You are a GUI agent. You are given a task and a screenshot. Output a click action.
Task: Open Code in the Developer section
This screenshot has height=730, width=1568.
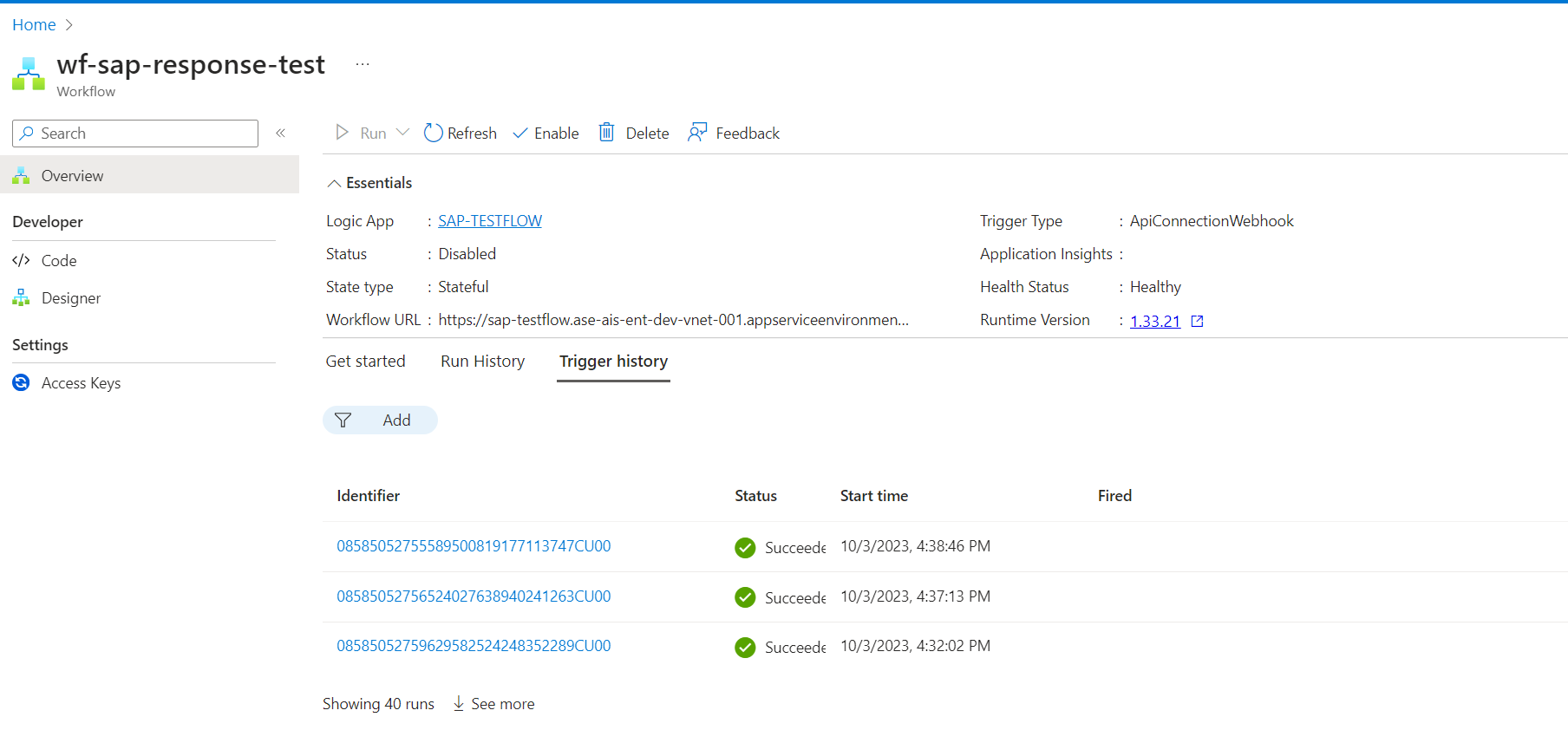(59, 261)
